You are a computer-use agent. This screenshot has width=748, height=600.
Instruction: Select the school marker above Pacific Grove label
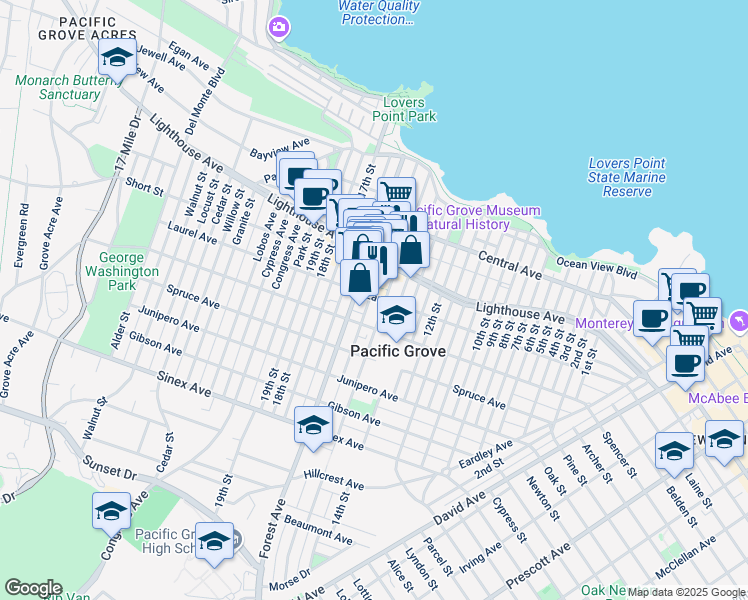(396, 317)
